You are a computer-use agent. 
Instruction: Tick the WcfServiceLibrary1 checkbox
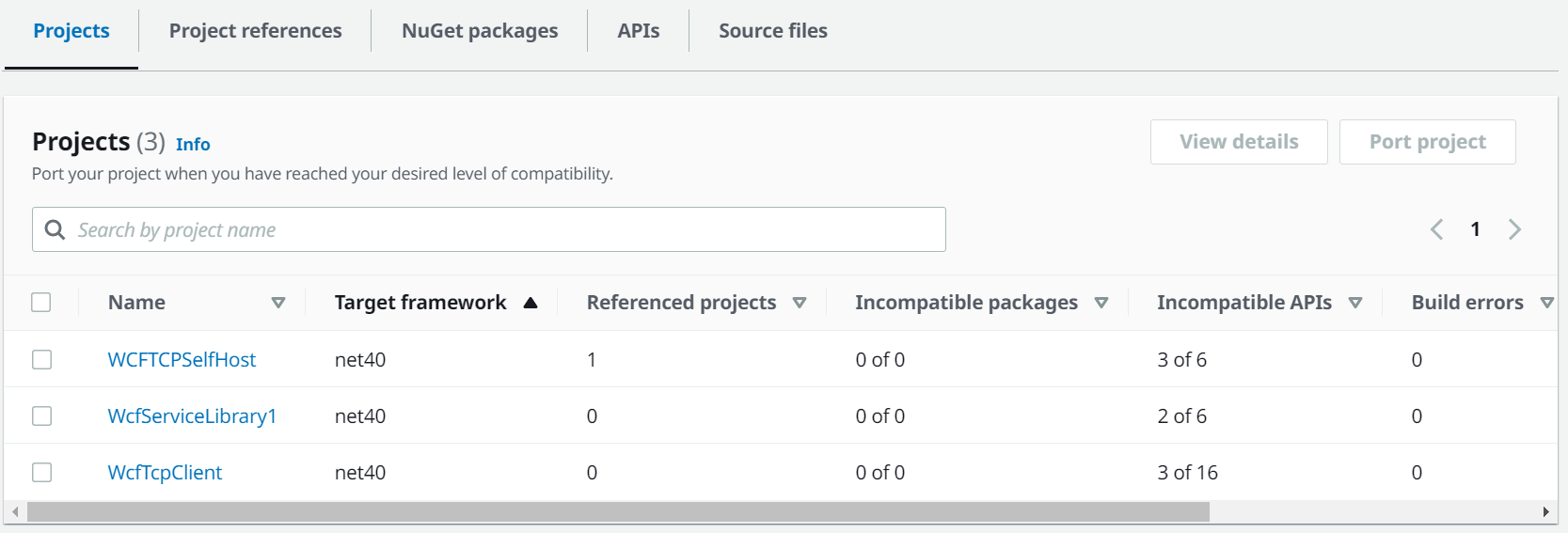pos(41,416)
